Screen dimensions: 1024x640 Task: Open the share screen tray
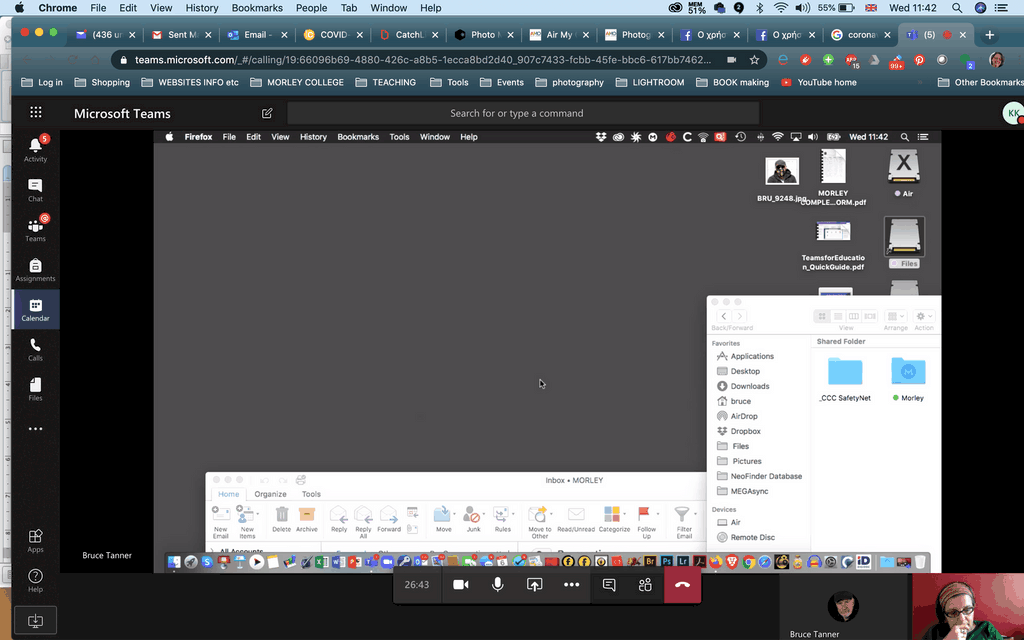(x=534, y=585)
